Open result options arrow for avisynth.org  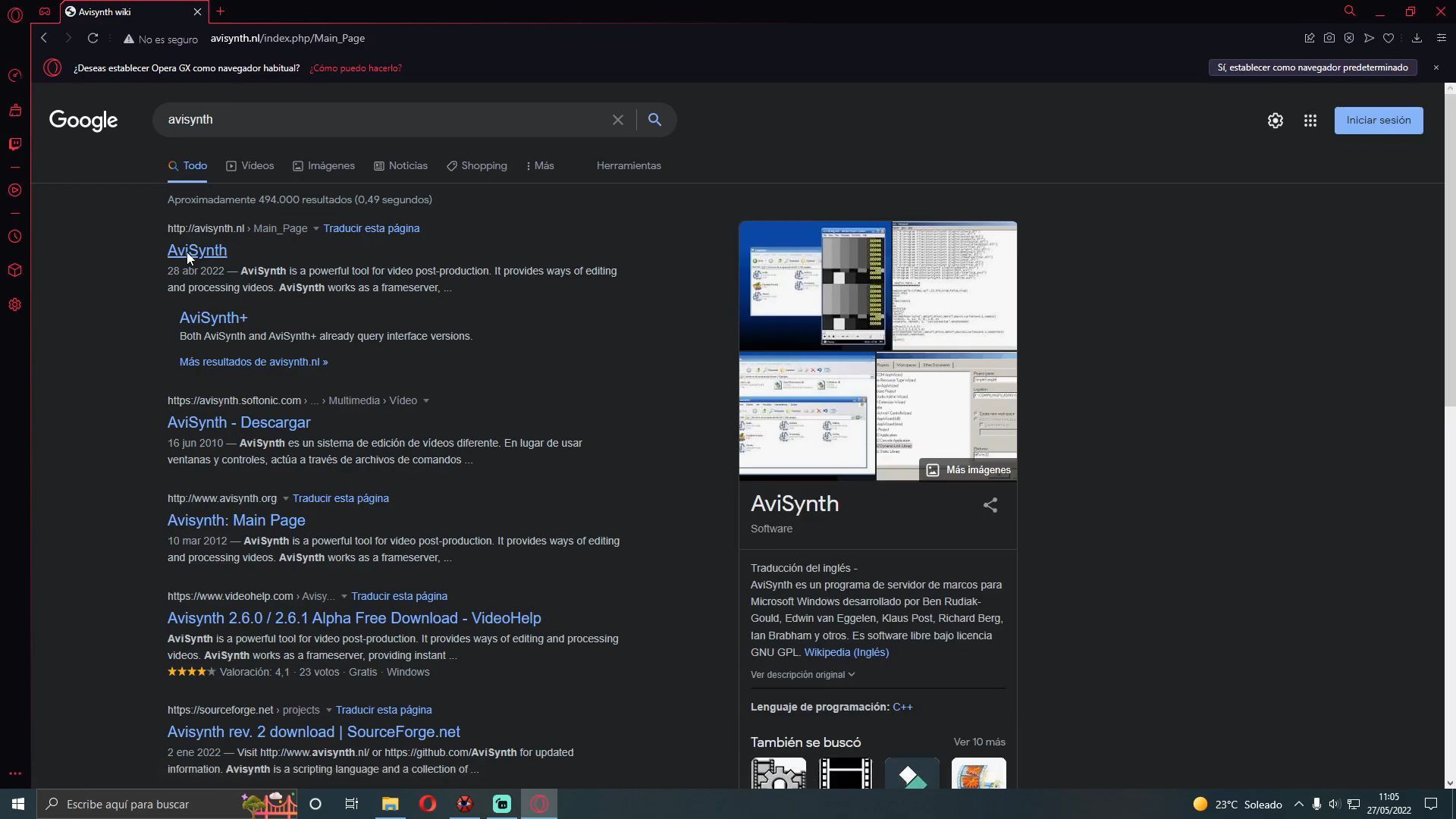tap(286, 499)
